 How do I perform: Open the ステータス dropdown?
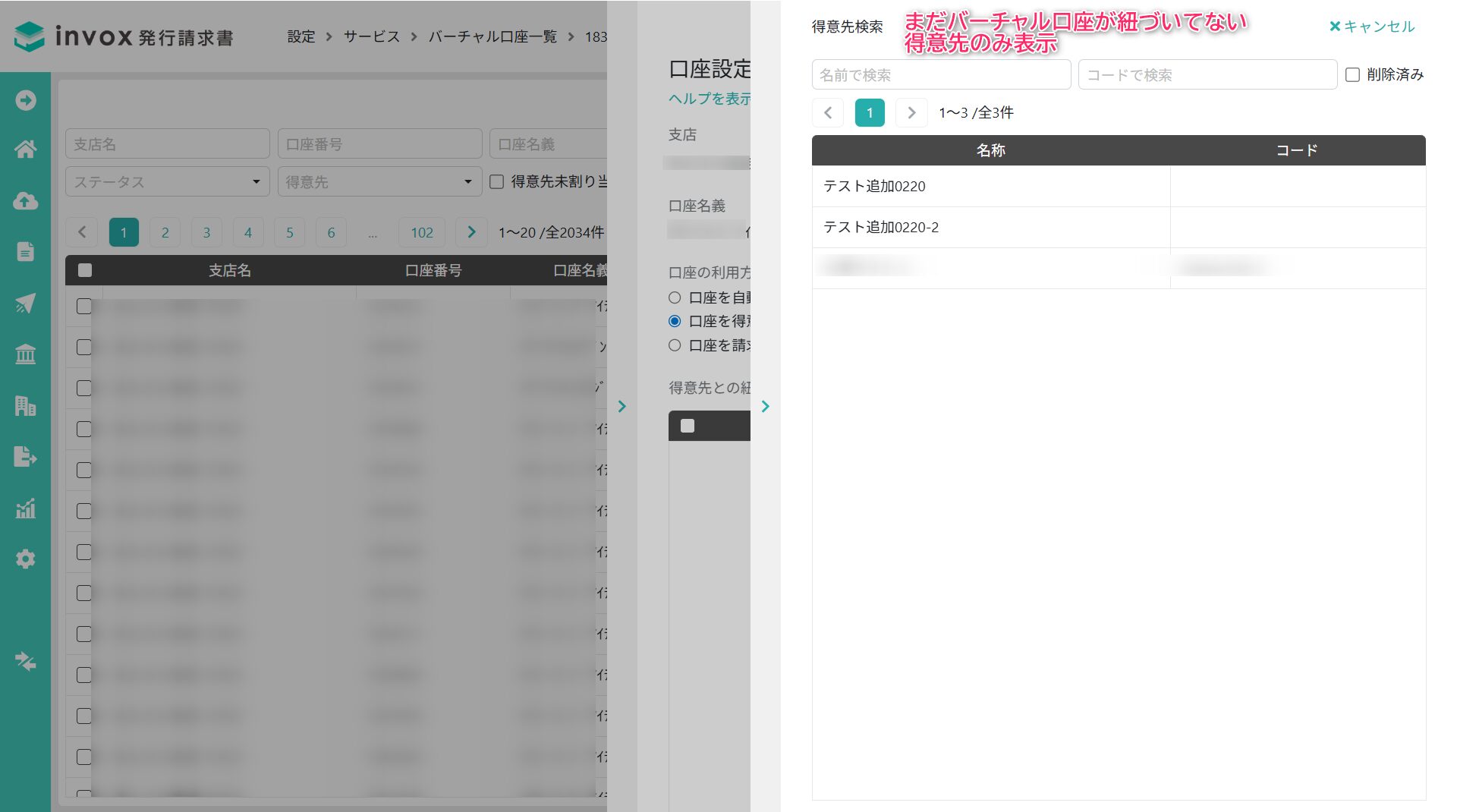[x=167, y=182]
